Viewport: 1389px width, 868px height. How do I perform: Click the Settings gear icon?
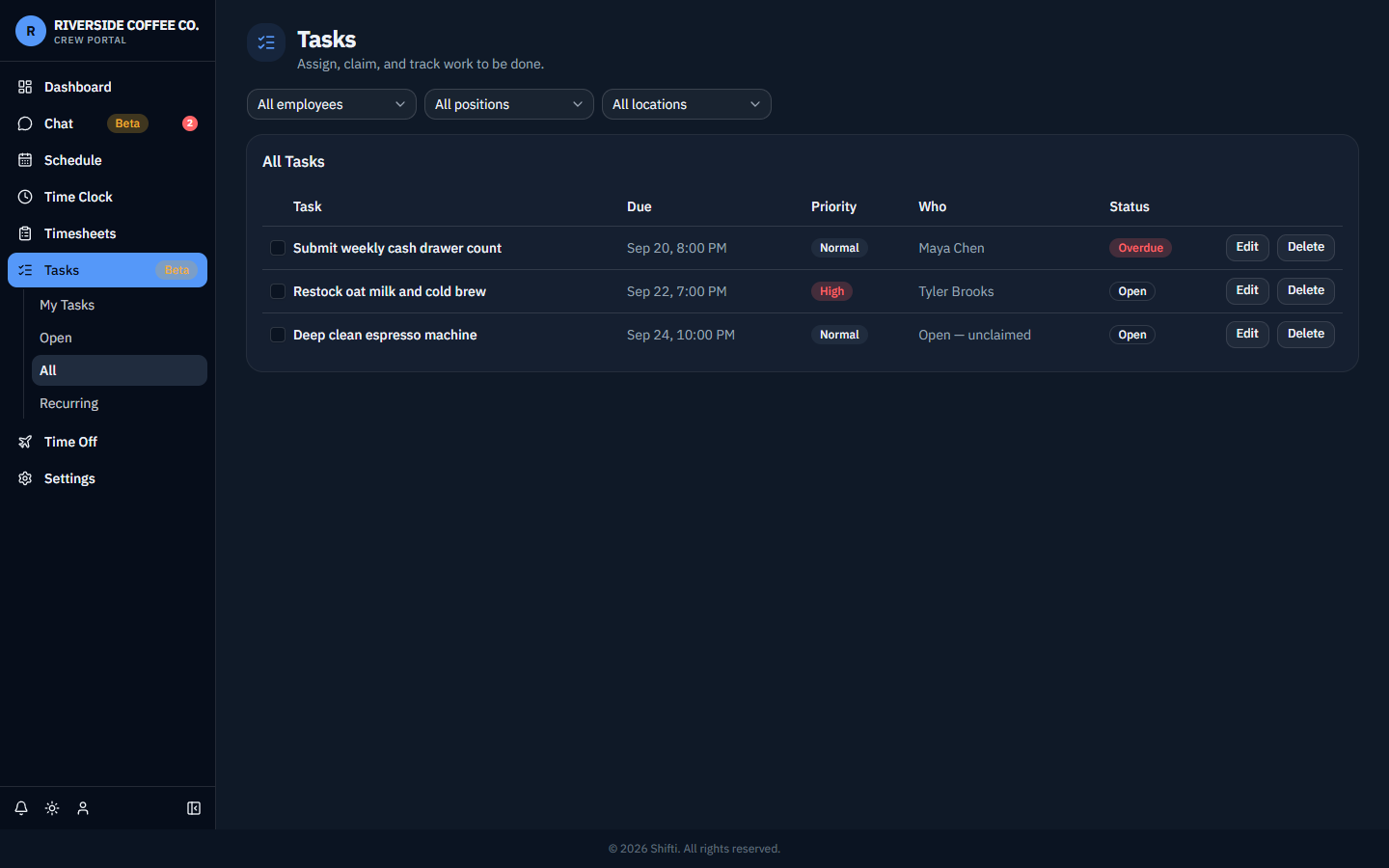click(x=25, y=478)
